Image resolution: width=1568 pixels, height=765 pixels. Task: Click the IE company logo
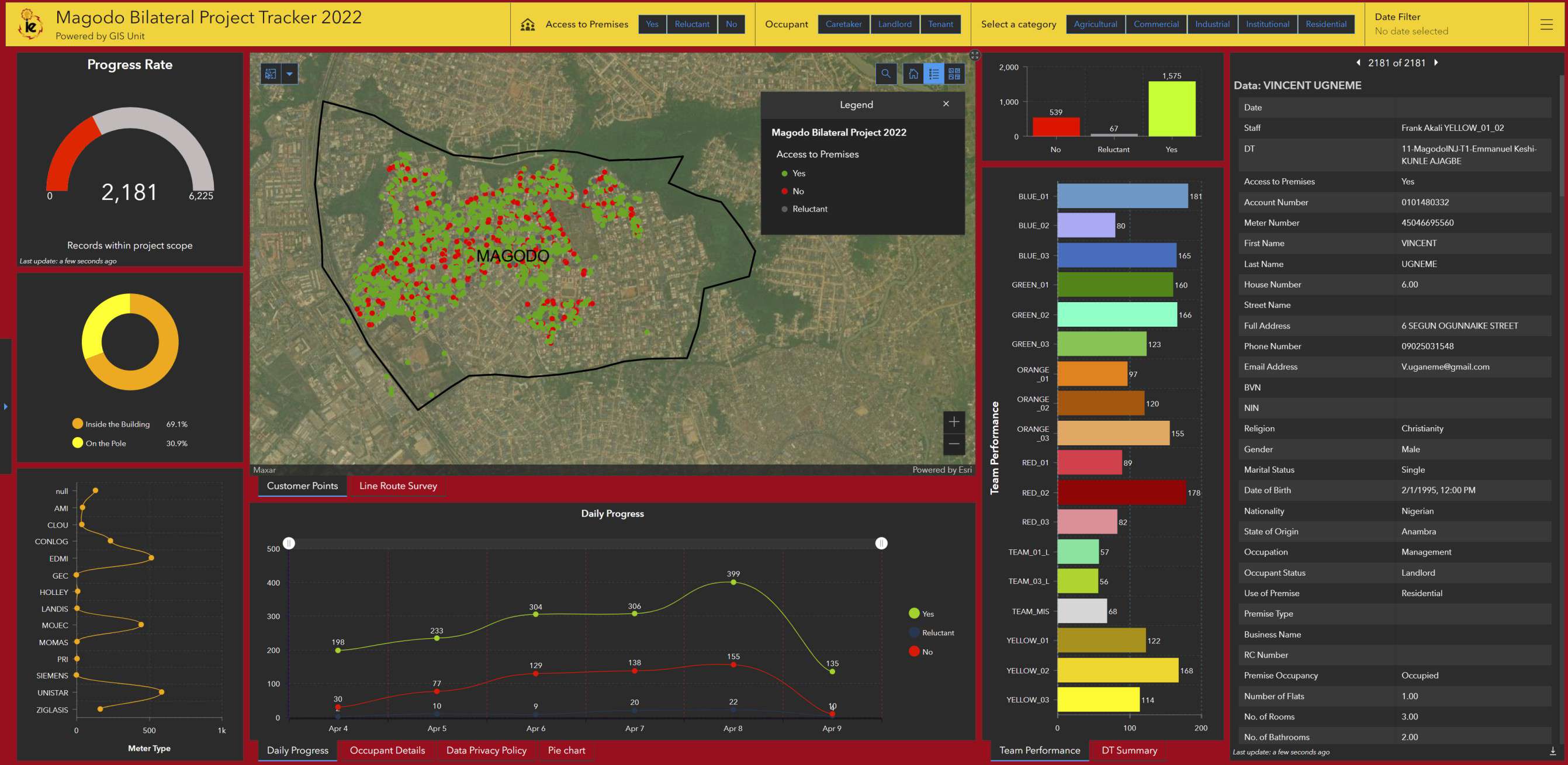click(30, 25)
